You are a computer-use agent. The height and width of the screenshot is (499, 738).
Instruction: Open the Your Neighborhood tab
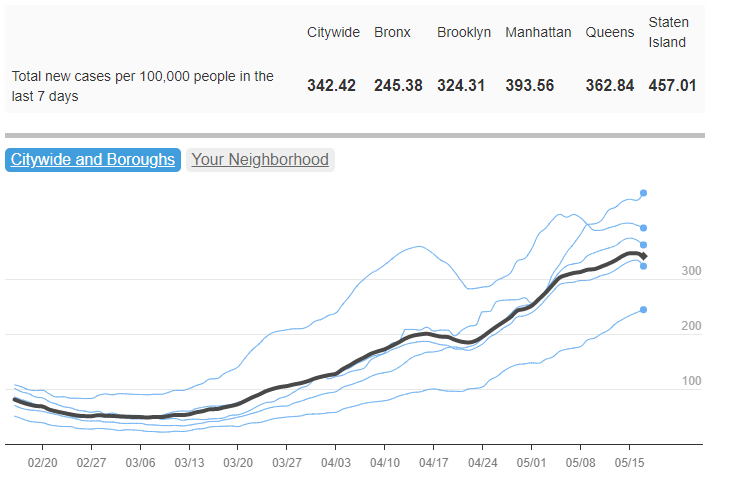260,160
